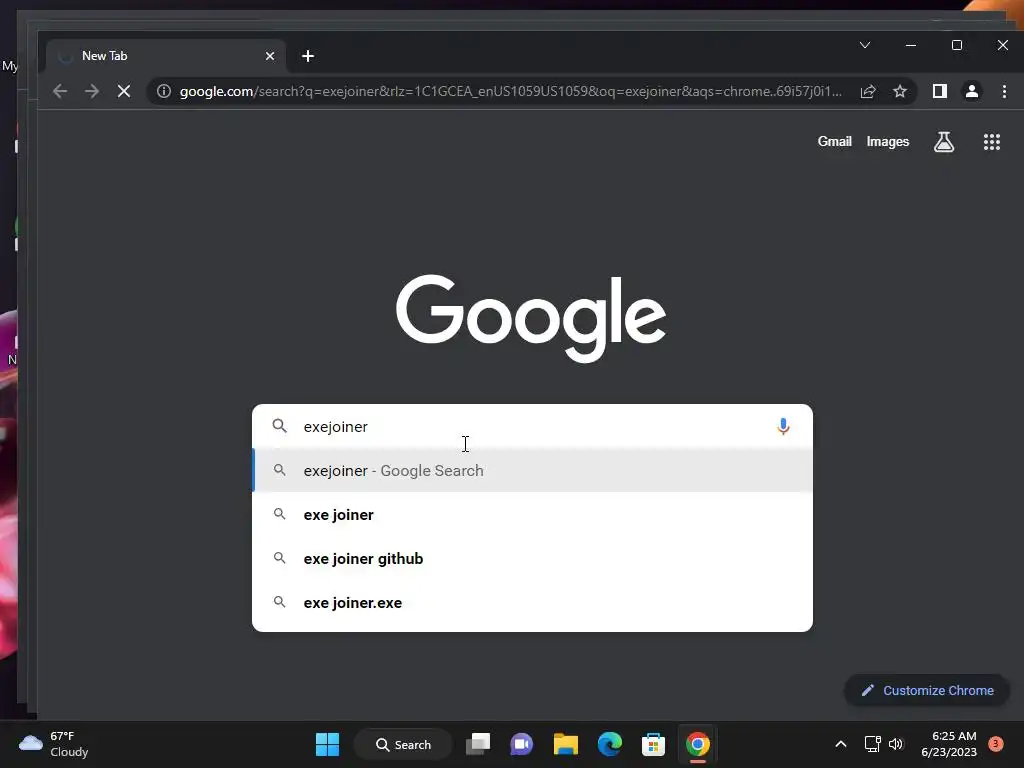
Task: Open the Windows Start menu
Action: [x=327, y=744]
